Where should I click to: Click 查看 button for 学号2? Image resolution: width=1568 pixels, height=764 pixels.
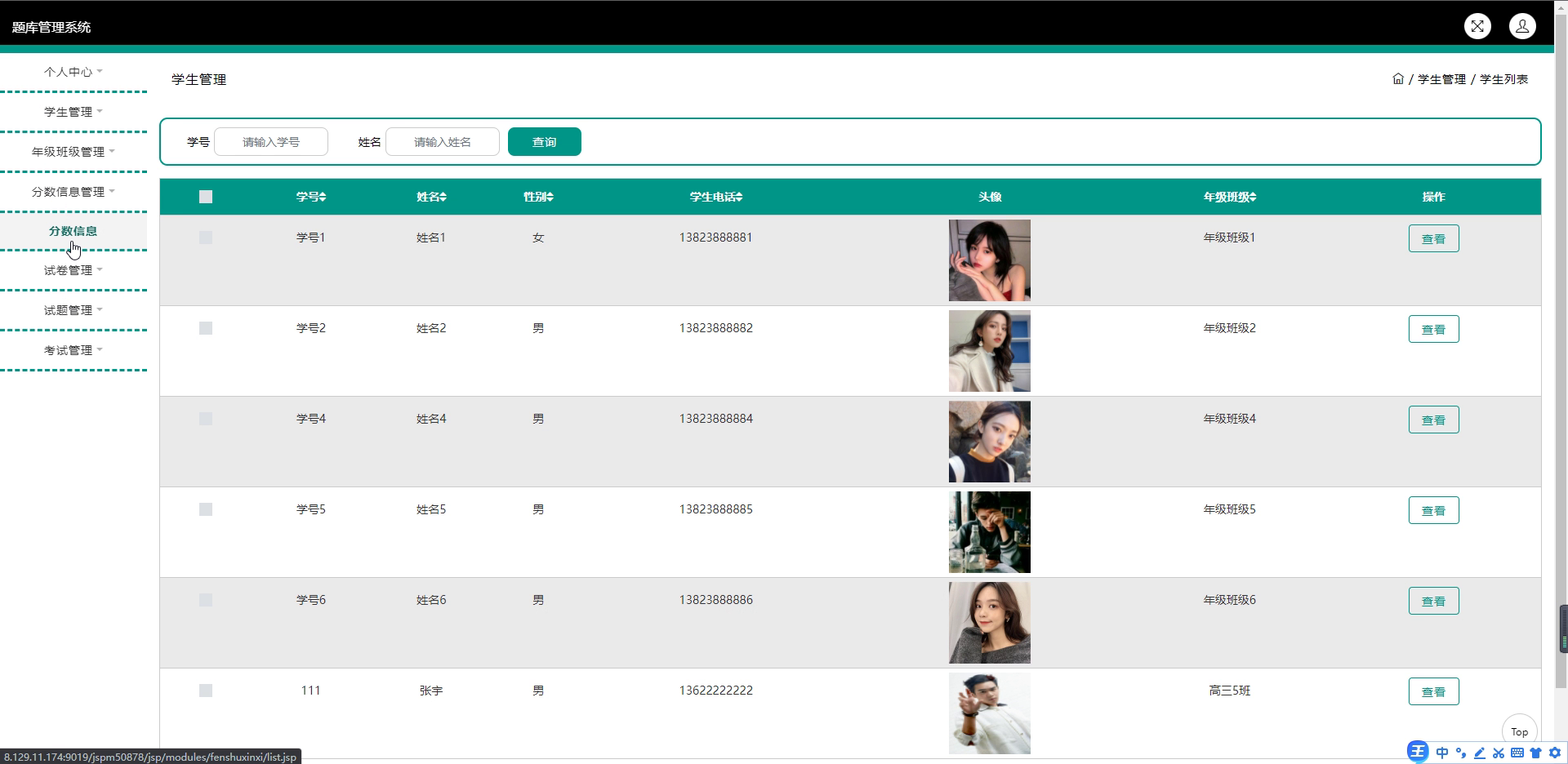pyautogui.click(x=1433, y=329)
